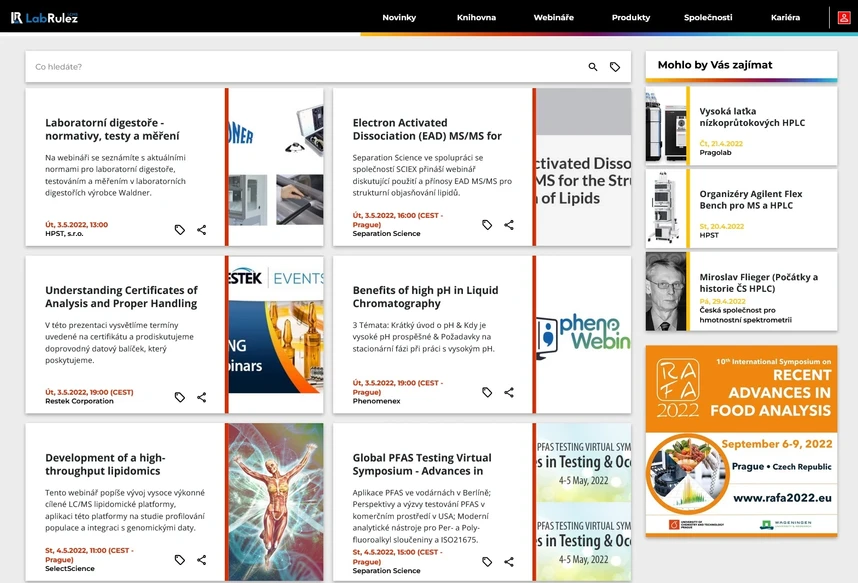Image resolution: width=858 pixels, height=583 pixels.
Task: Click the PFAS Testing symposium thumbnail
Action: click(x=583, y=502)
